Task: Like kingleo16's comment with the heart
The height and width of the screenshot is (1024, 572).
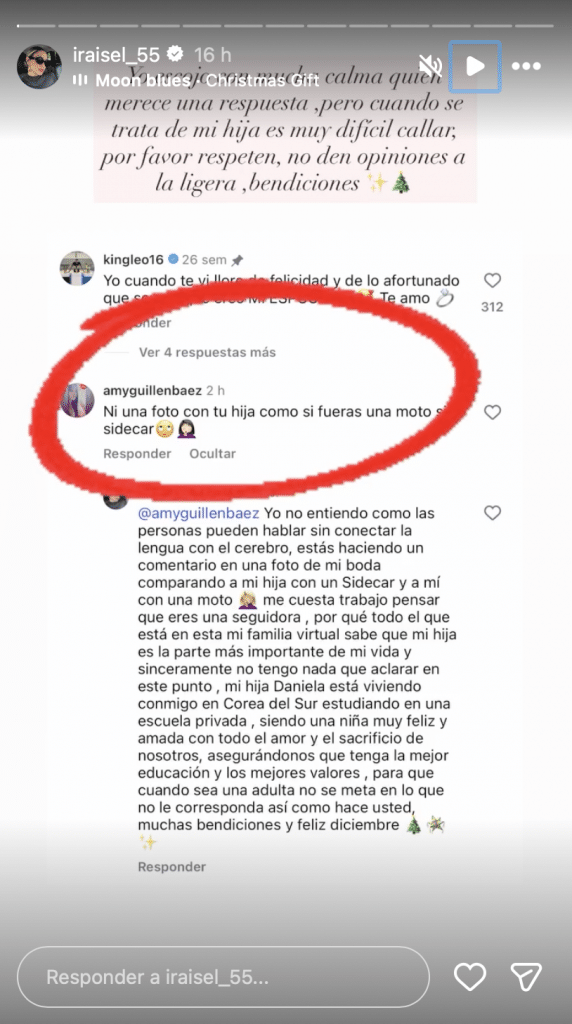Action: pos(492,281)
